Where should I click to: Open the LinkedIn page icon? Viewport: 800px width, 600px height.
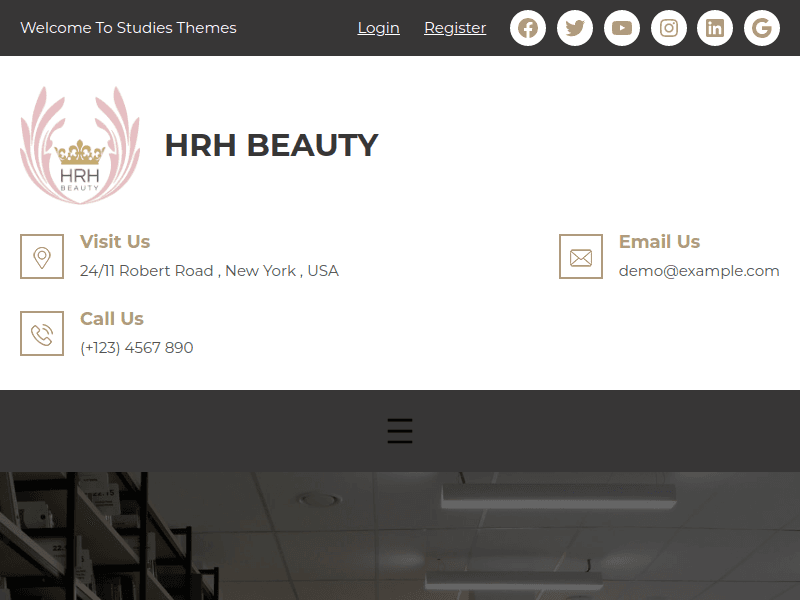715,28
